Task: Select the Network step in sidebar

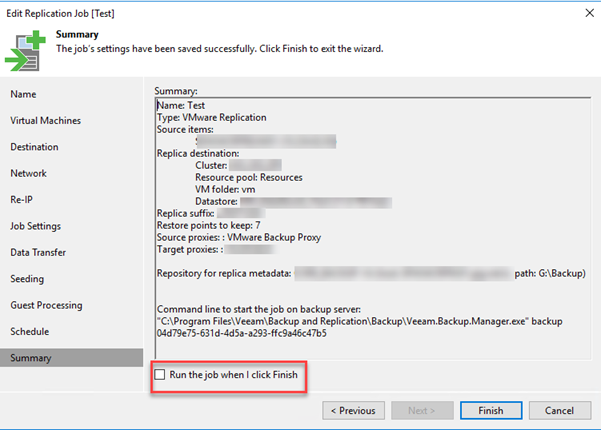Action: click(x=28, y=174)
